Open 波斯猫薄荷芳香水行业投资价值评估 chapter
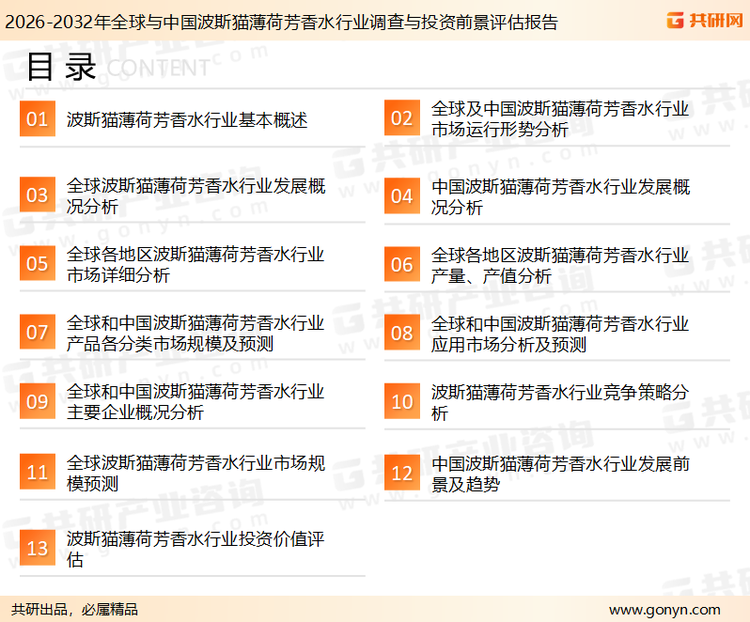 tap(195, 549)
